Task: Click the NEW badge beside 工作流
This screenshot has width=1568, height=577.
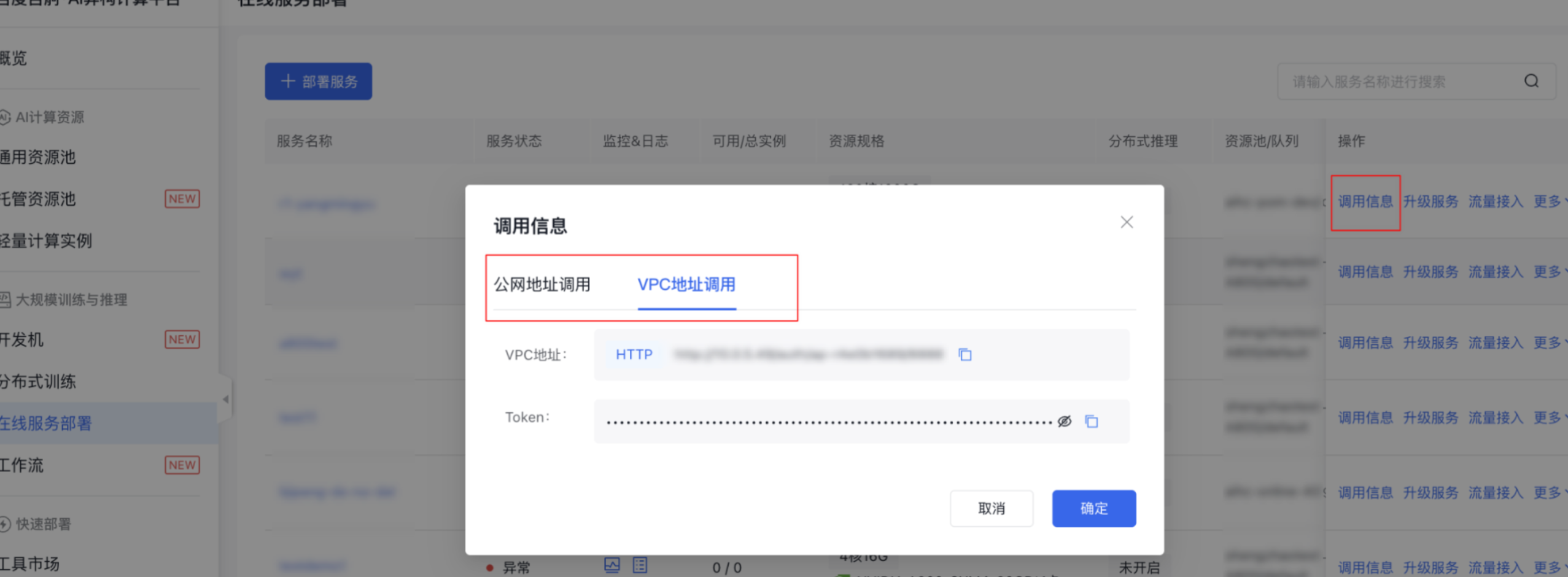Action: tap(182, 465)
